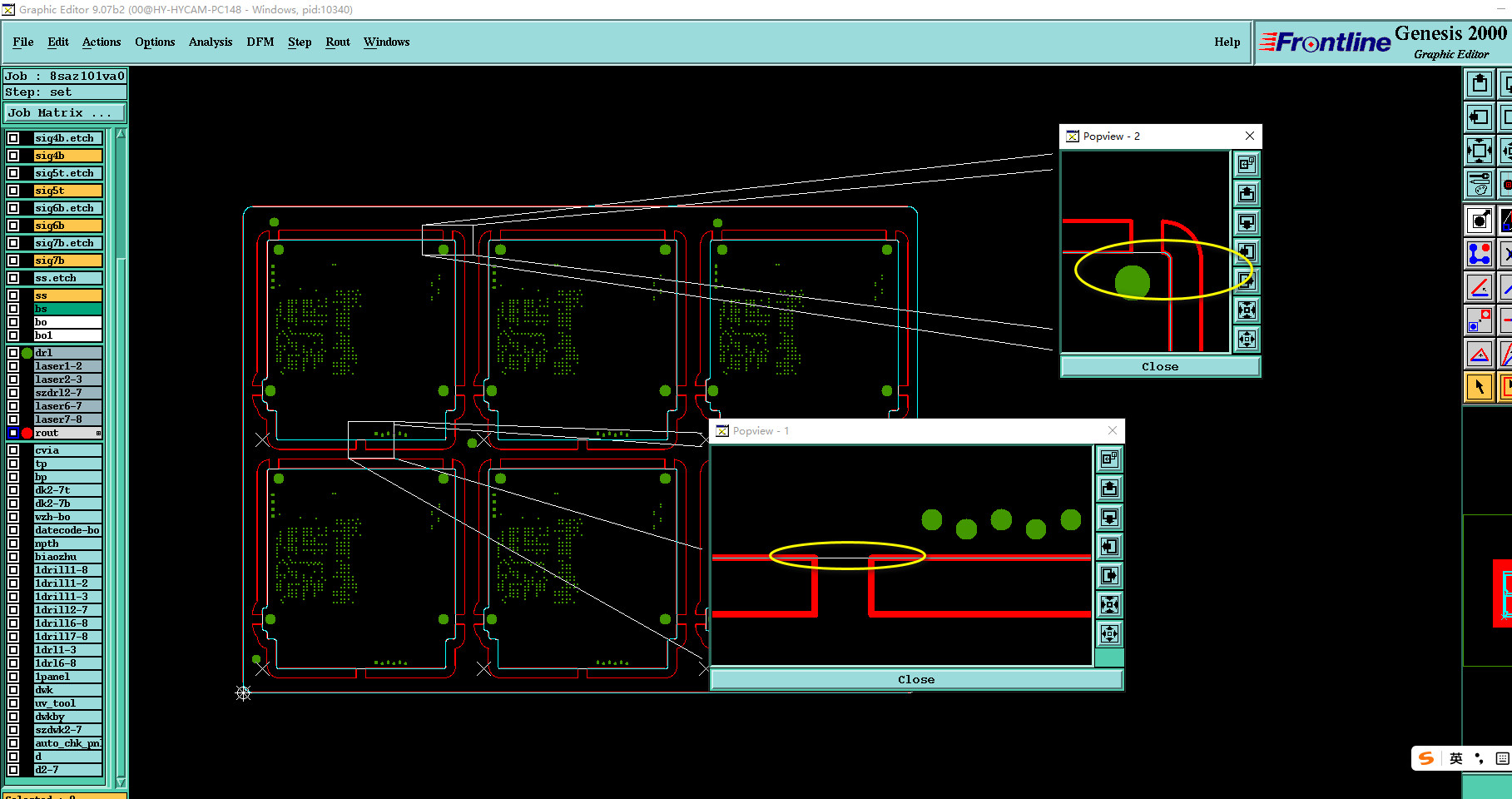Select the 1drill1-8 layer name
Image resolution: width=1512 pixels, height=799 pixels.
(x=68, y=570)
